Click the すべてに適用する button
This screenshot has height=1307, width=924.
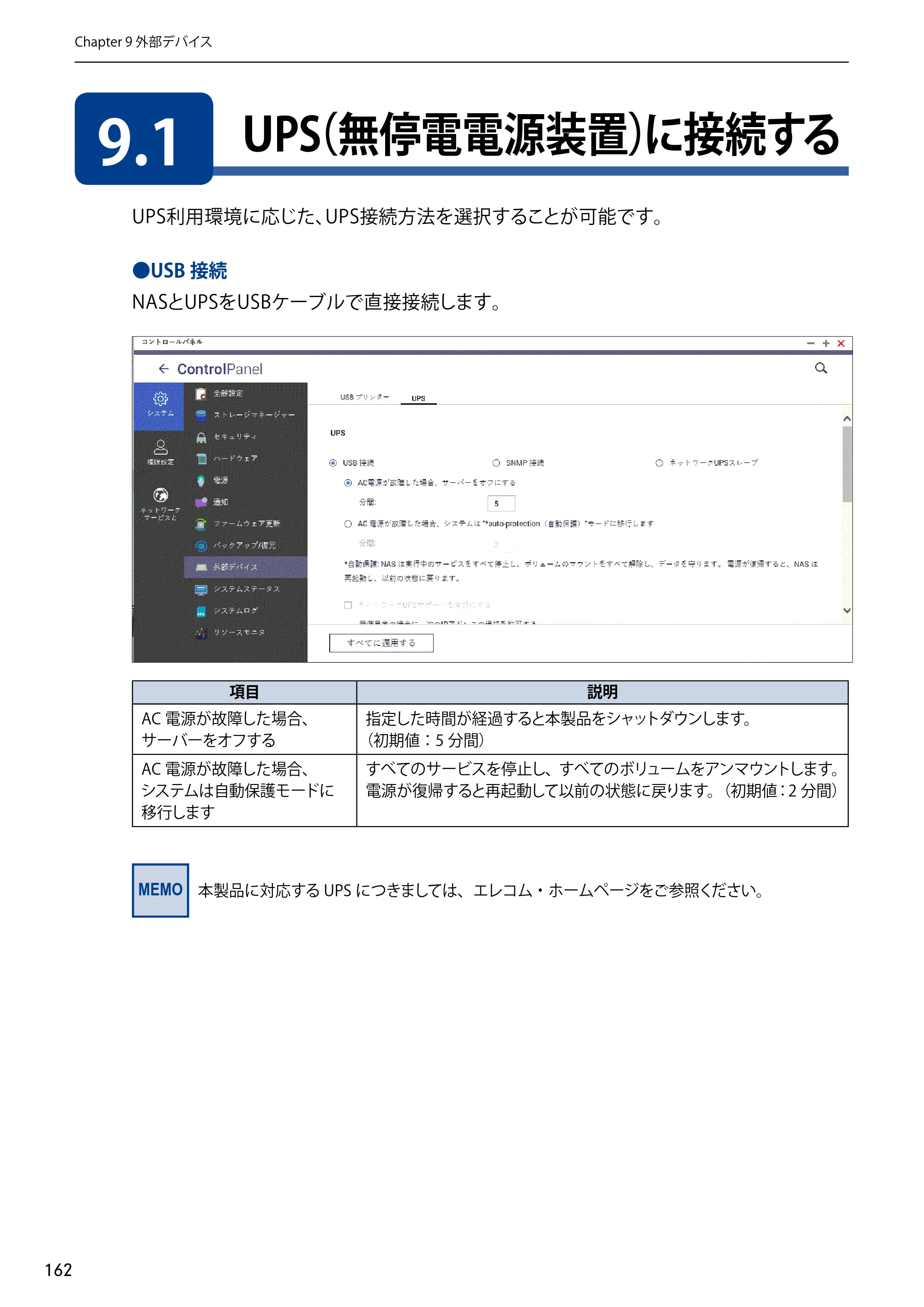(381, 643)
